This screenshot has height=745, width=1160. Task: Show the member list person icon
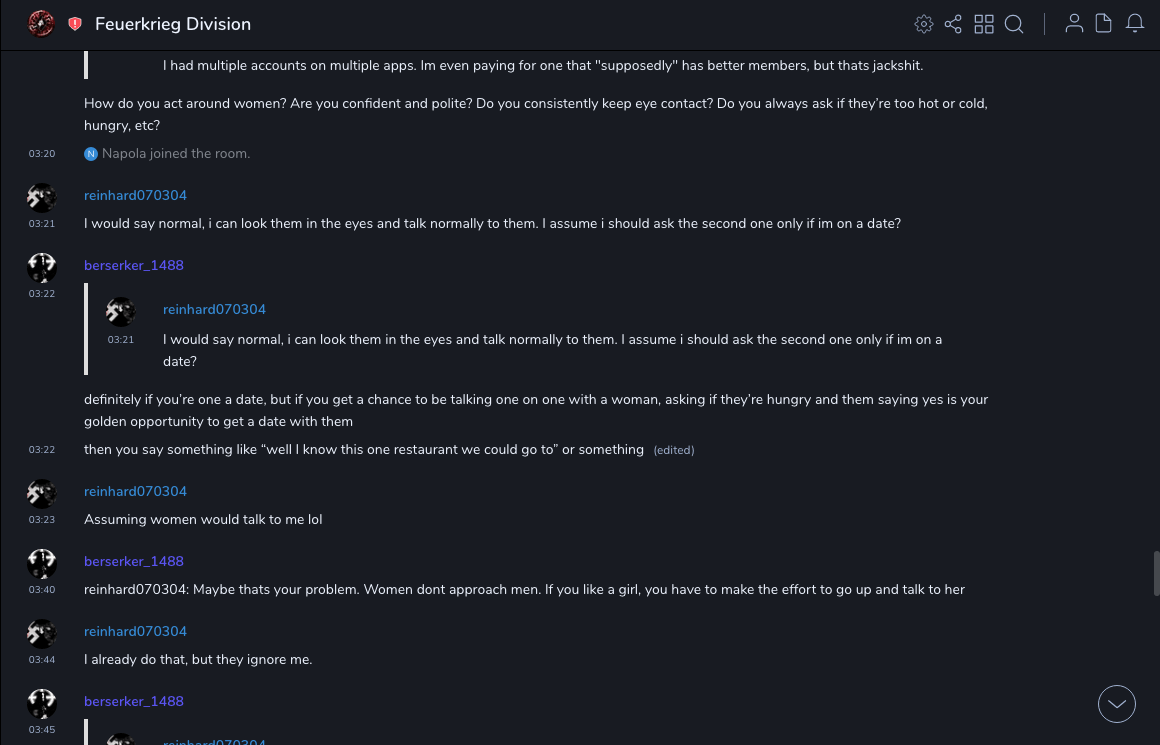coord(1074,24)
